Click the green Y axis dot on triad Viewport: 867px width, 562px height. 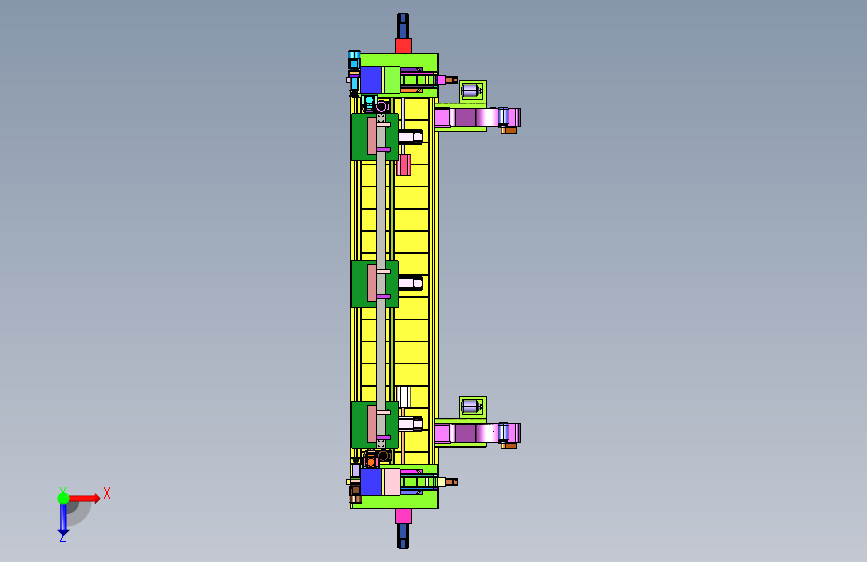(63, 498)
